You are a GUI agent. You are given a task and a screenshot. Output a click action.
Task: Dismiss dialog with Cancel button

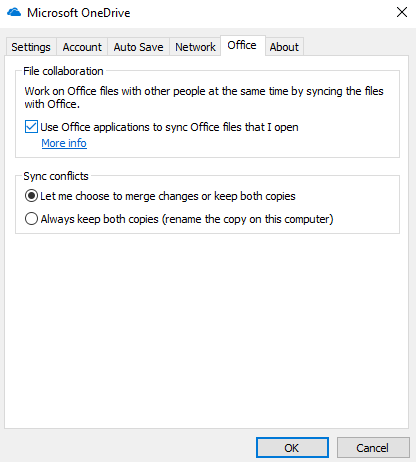click(x=373, y=448)
